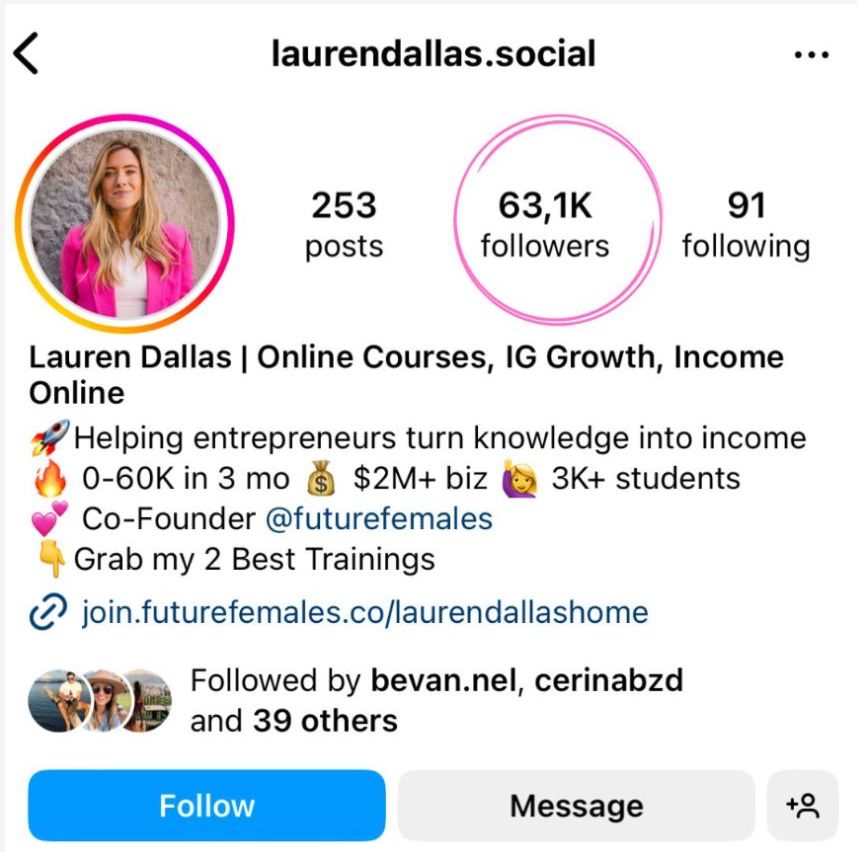This screenshot has width=857, height=852.
Task: Tap follower cerinabzd username
Action: 609,680
